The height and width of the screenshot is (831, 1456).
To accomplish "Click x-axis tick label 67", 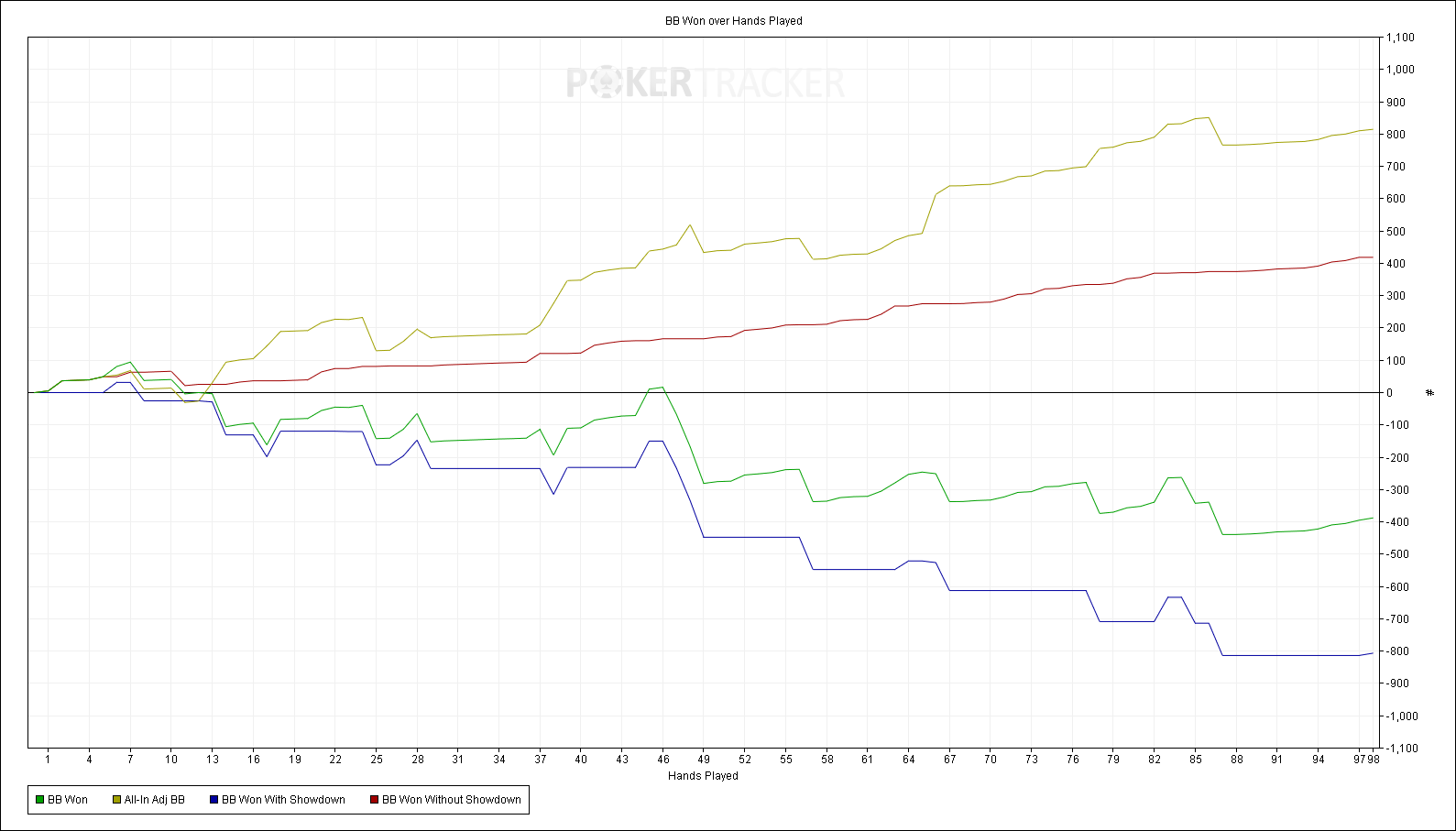I will coord(950,759).
